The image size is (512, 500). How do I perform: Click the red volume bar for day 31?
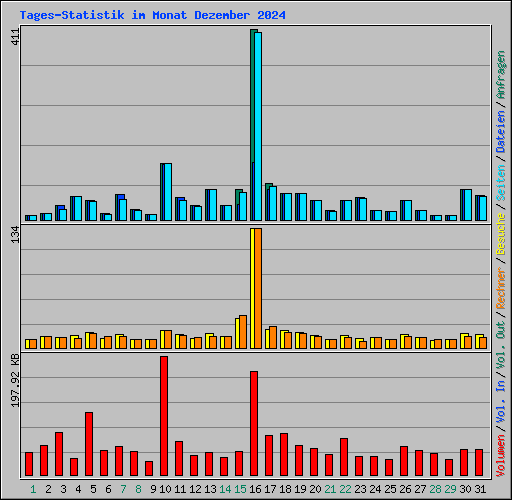[479, 462]
